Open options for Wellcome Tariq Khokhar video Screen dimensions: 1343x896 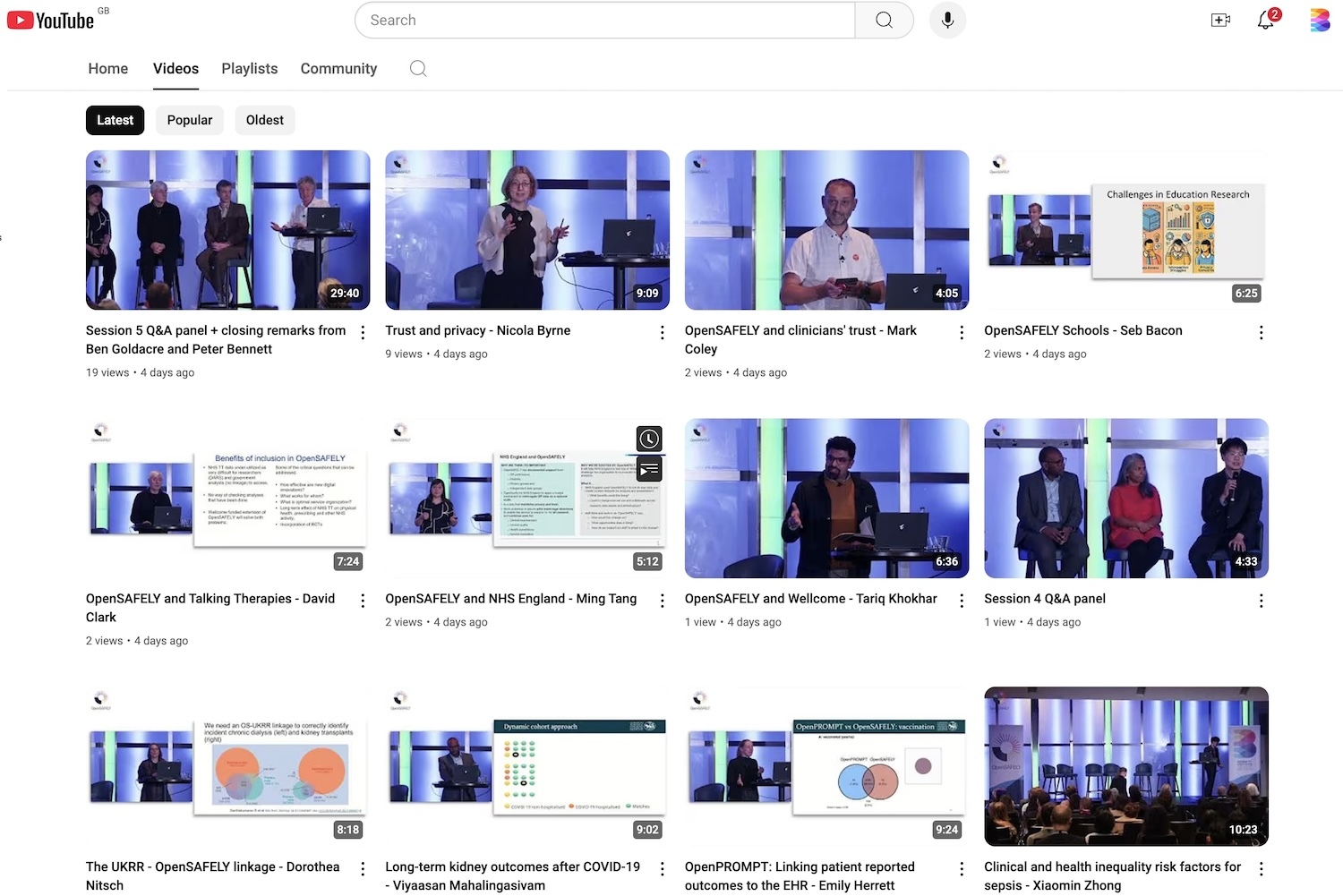tap(962, 601)
